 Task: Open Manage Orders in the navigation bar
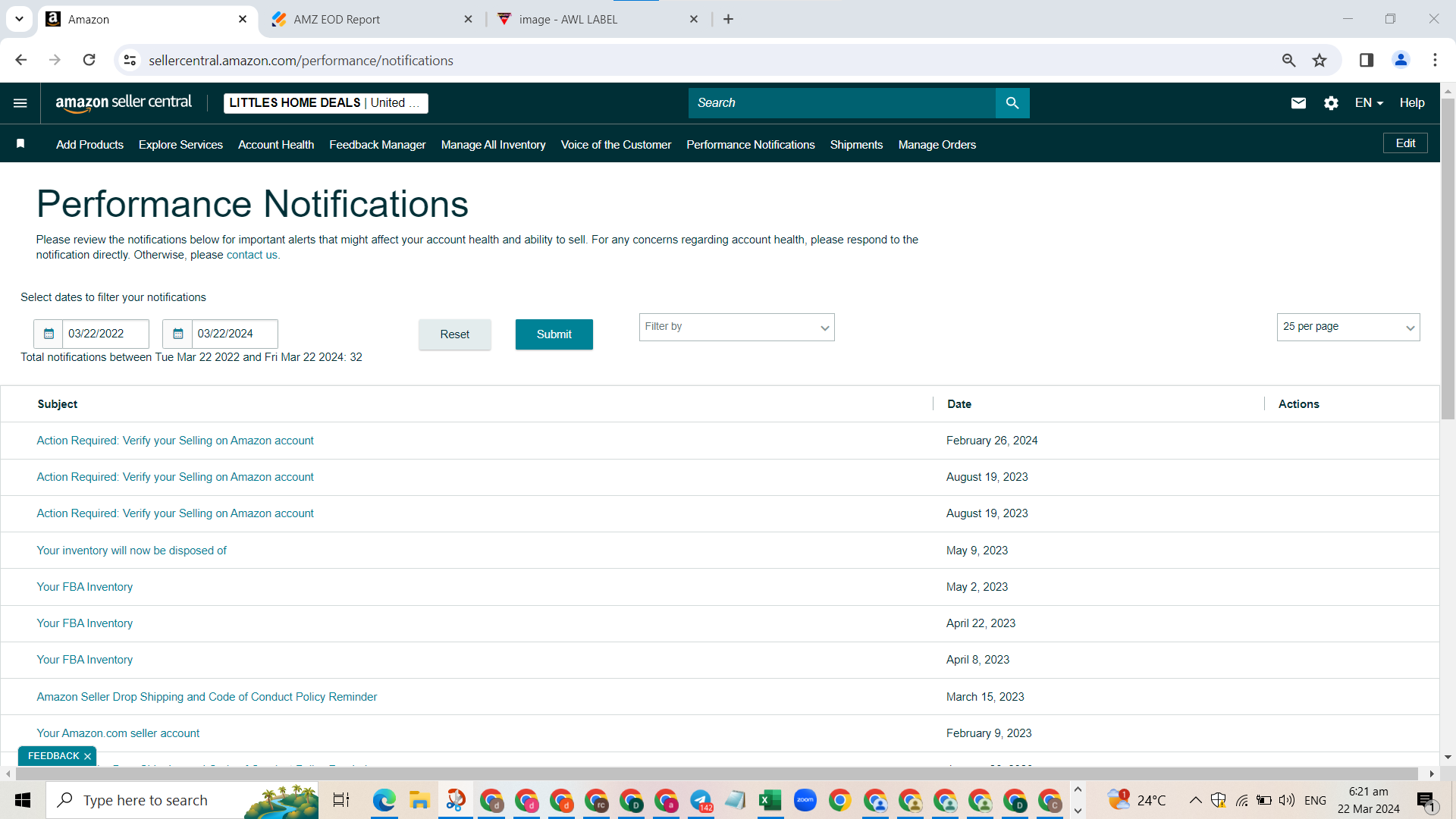(937, 145)
